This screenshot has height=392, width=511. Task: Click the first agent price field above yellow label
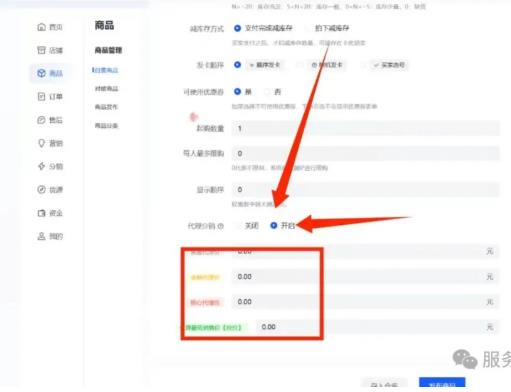coord(364,251)
